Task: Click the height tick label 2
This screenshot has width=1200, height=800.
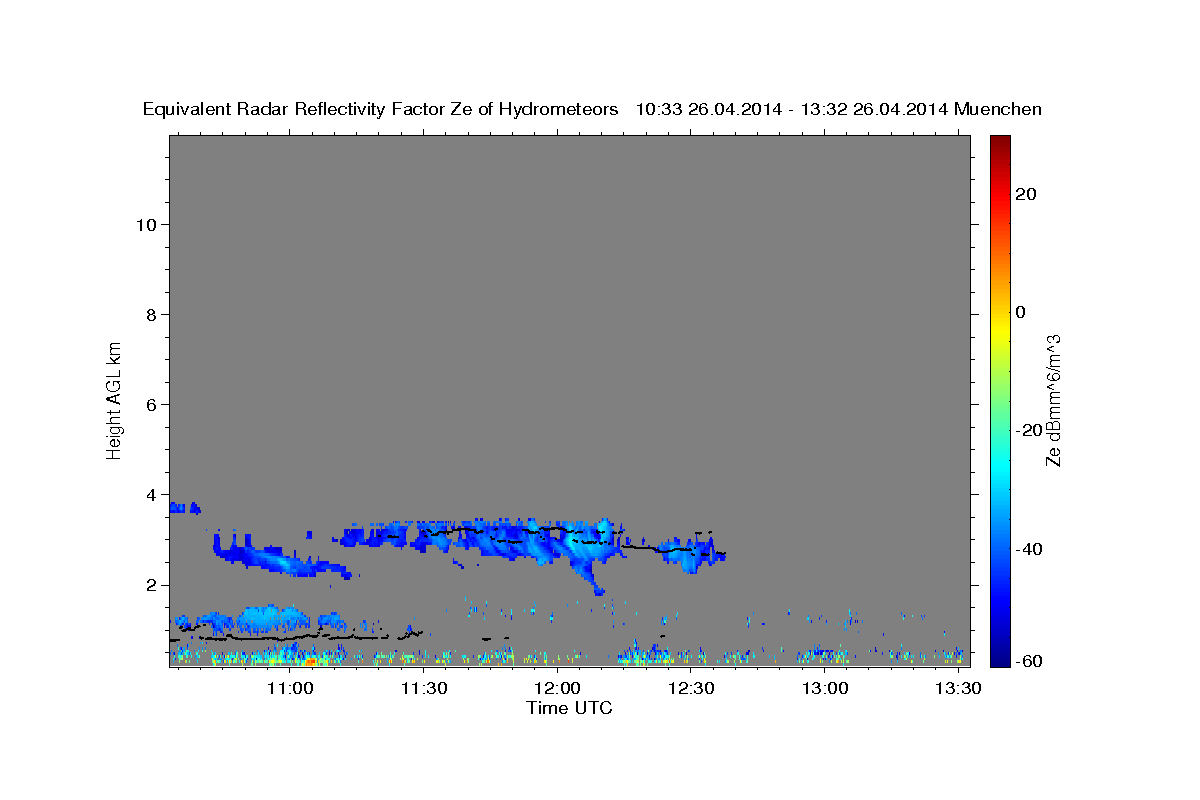Action: point(151,585)
